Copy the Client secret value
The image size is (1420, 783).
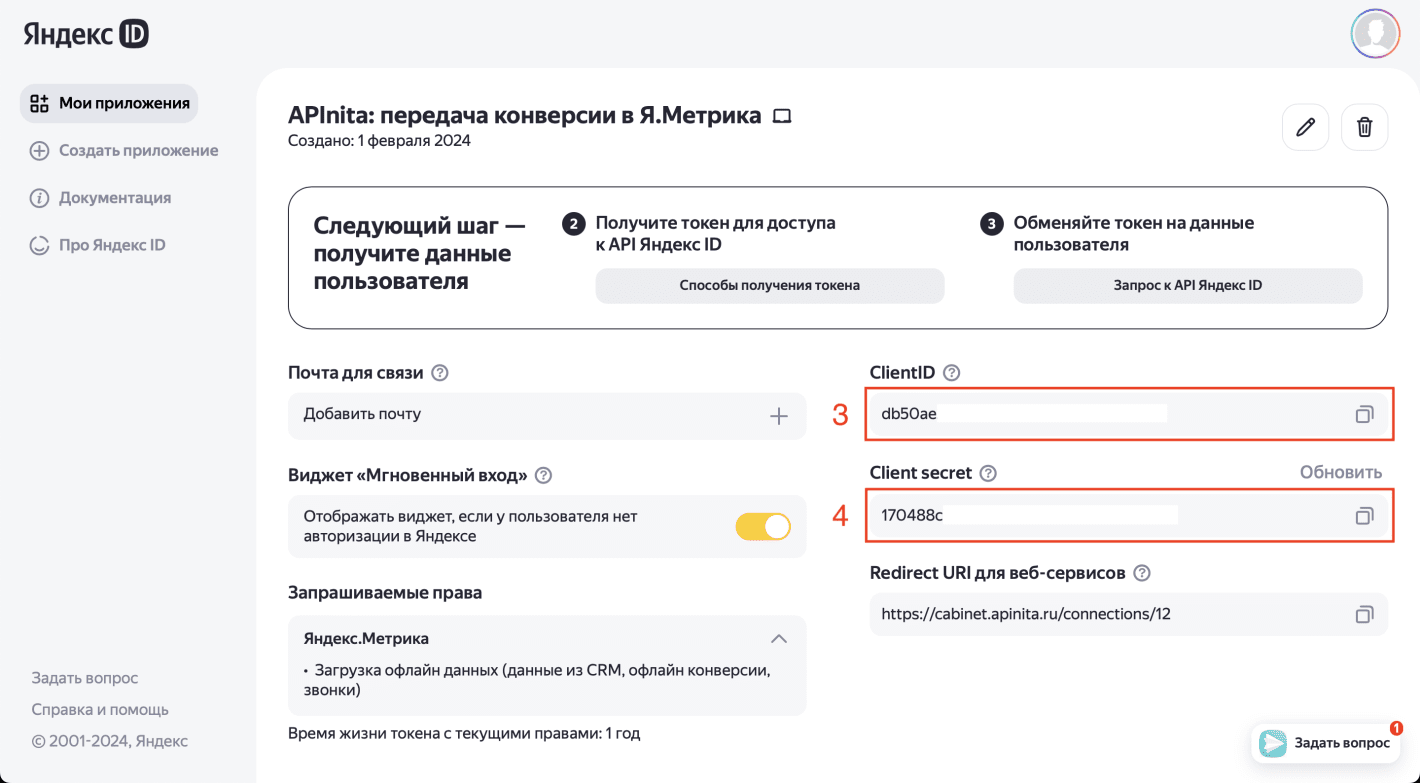[x=1364, y=516]
